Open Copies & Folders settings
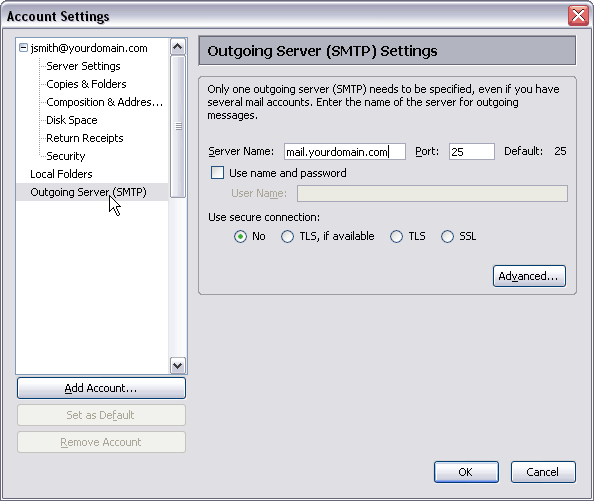 (x=86, y=84)
